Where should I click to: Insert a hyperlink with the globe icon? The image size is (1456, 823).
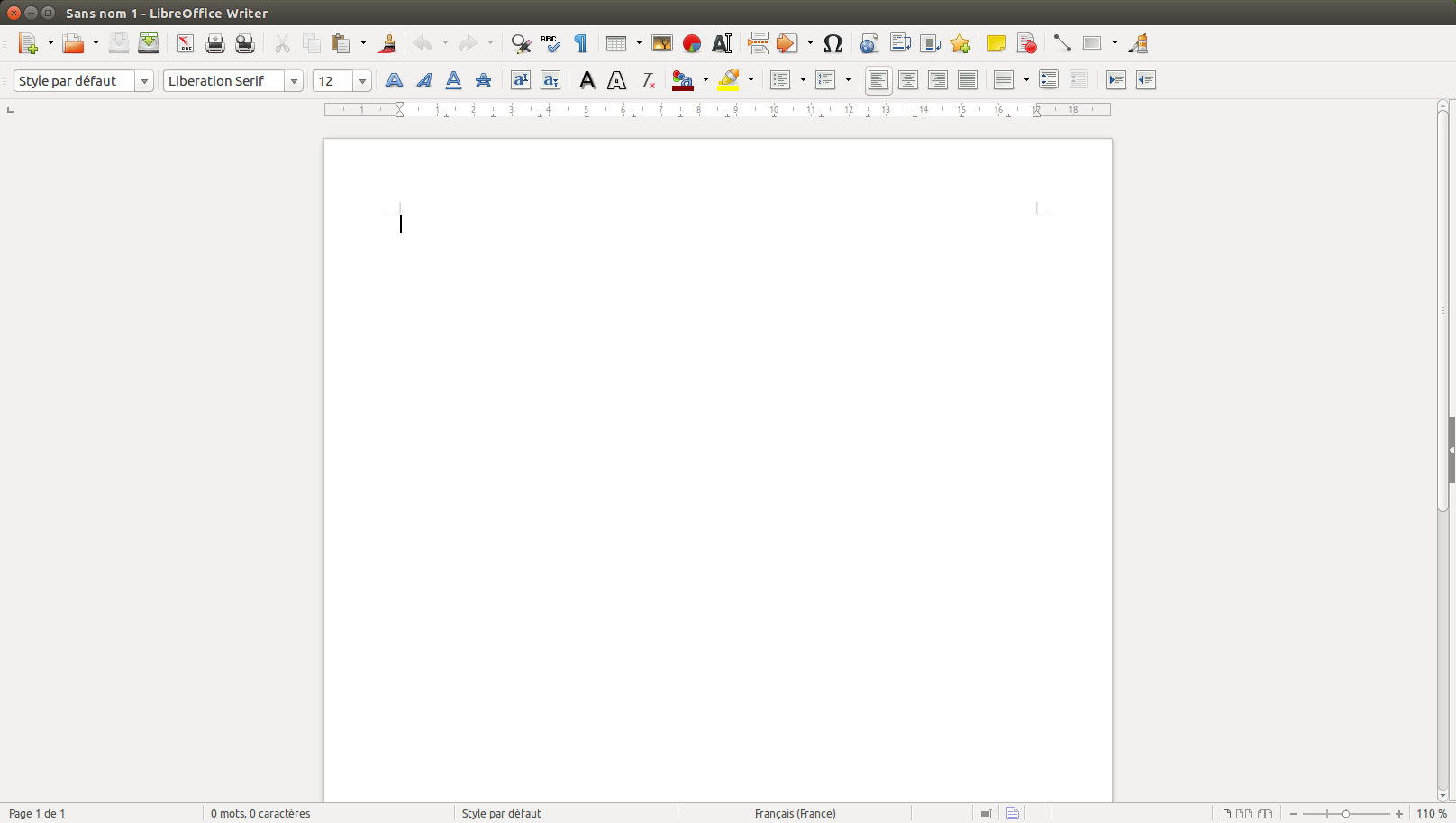[869, 43]
